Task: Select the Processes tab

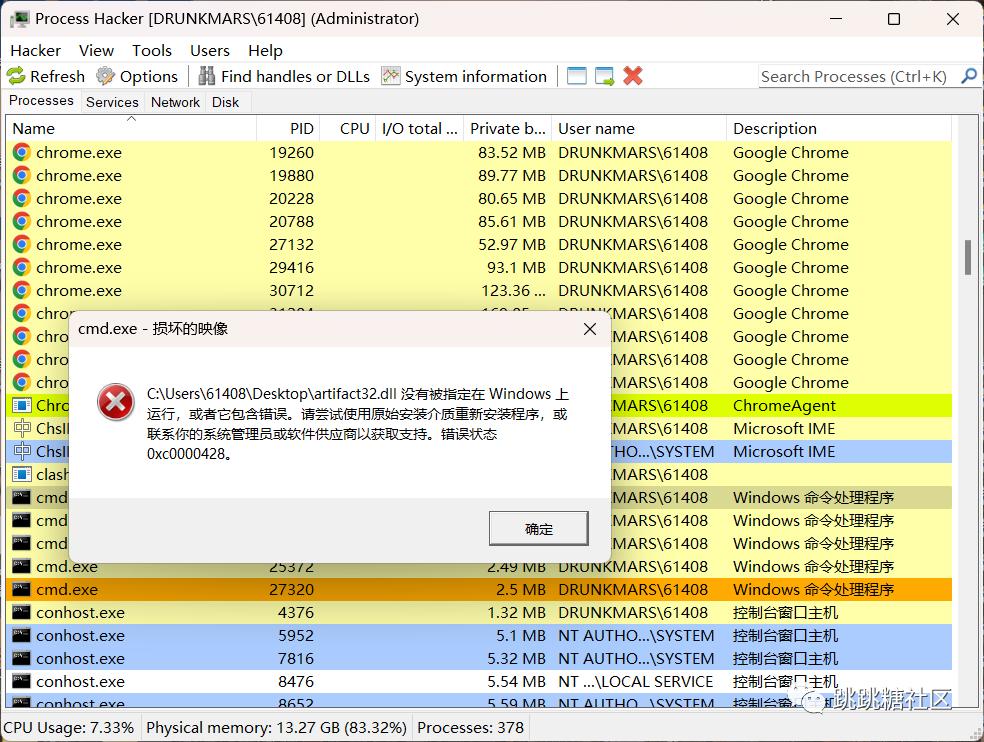Action: point(41,101)
